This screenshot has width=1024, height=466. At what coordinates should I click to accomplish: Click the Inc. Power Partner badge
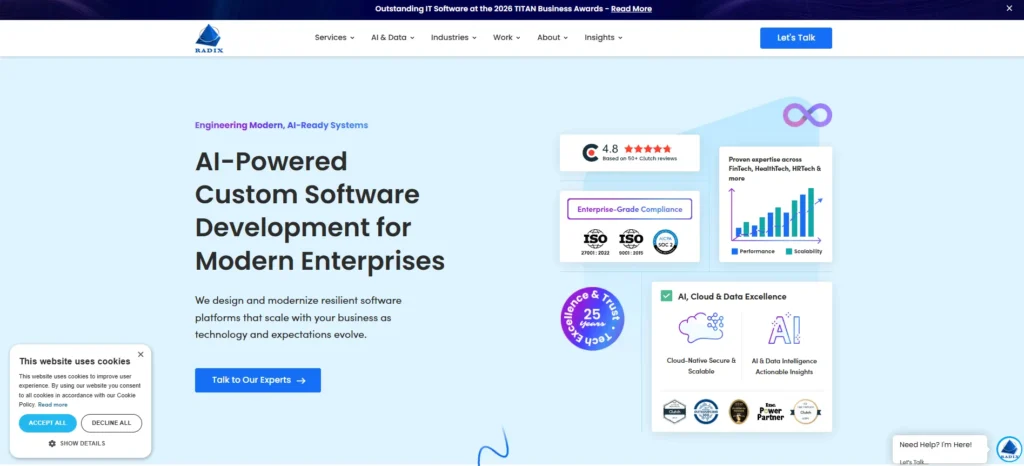771,412
